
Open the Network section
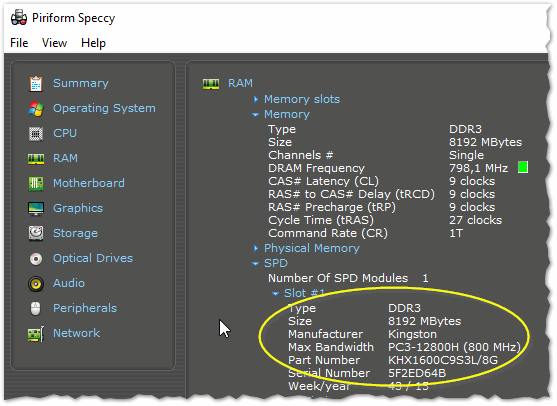(x=76, y=333)
